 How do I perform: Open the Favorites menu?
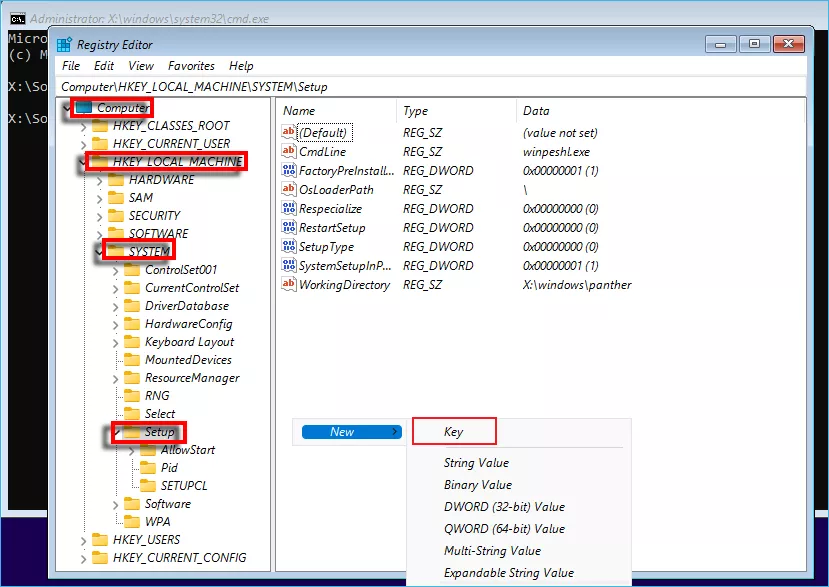[191, 66]
